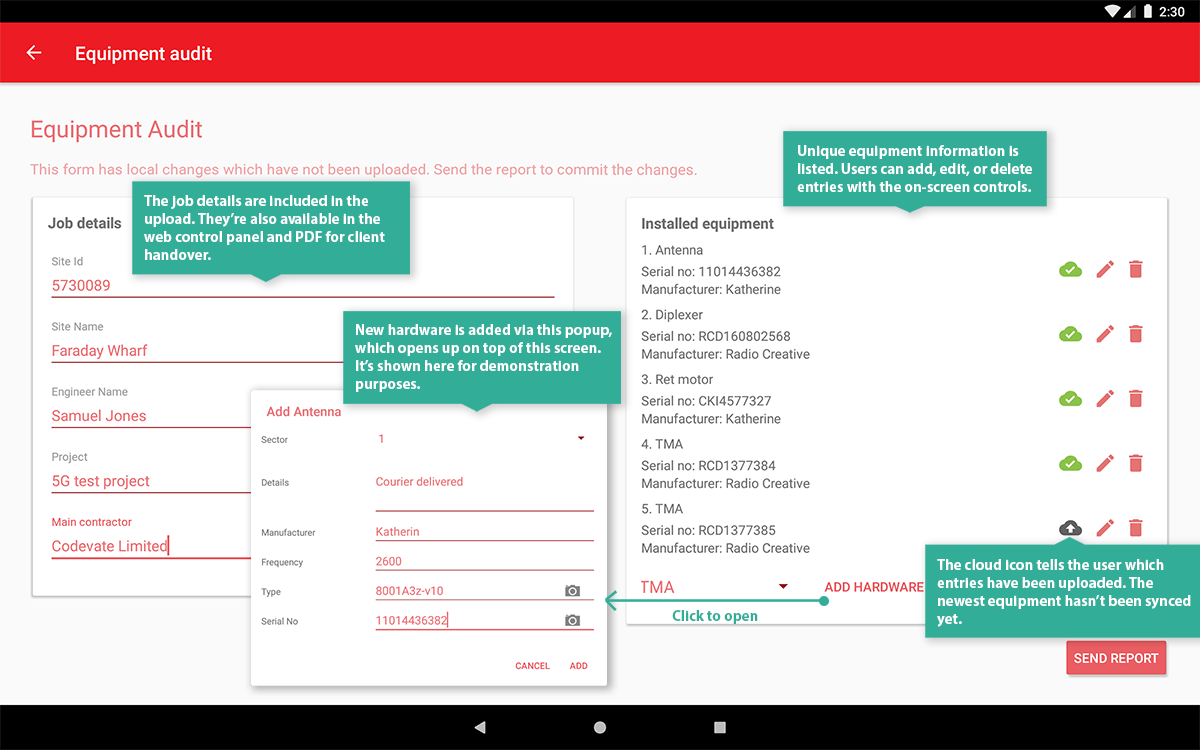Click the text "Serial no: RCD160802568"

point(716,336)
